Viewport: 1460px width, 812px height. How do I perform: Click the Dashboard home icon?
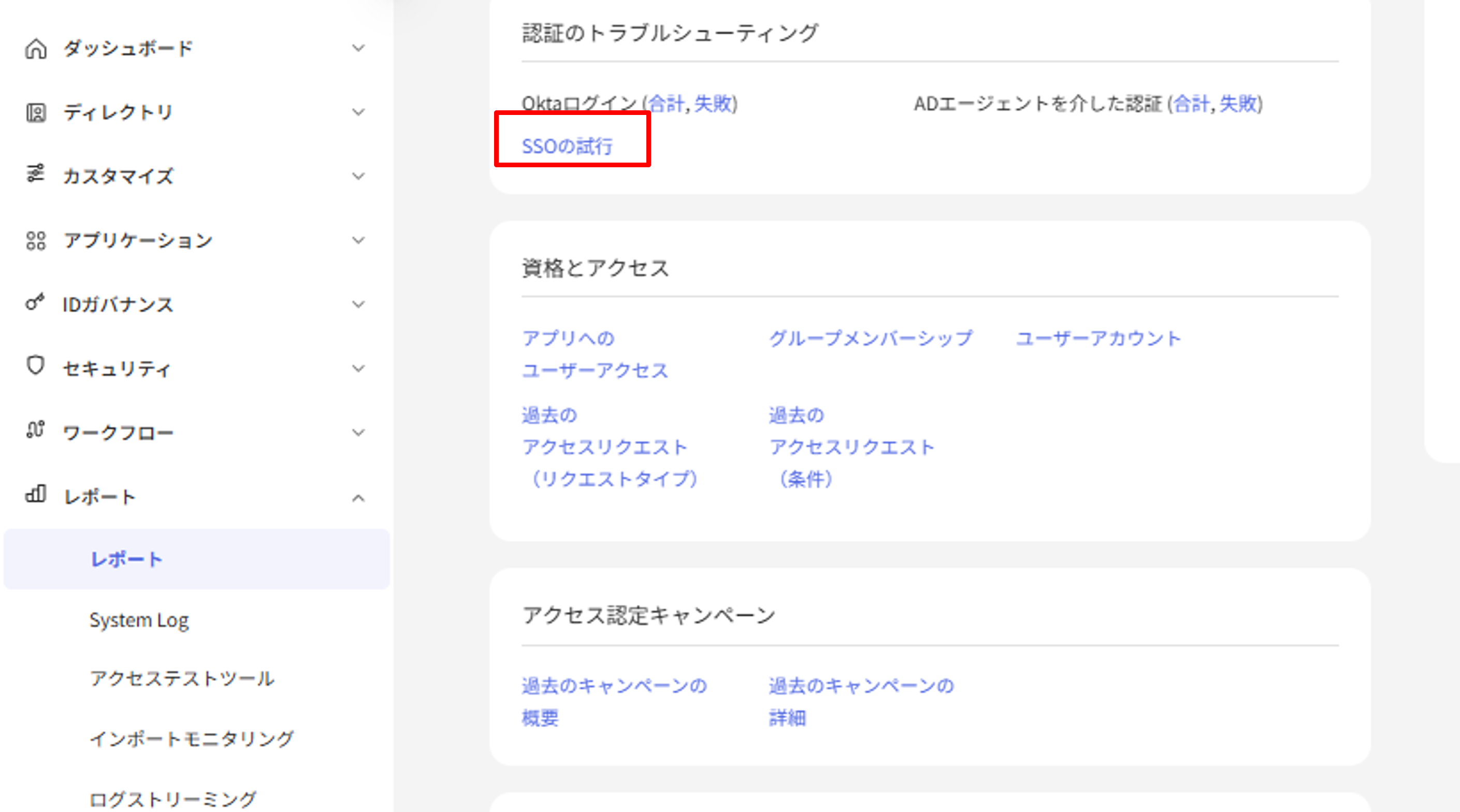pyautogui.click(x=36, y=49)
